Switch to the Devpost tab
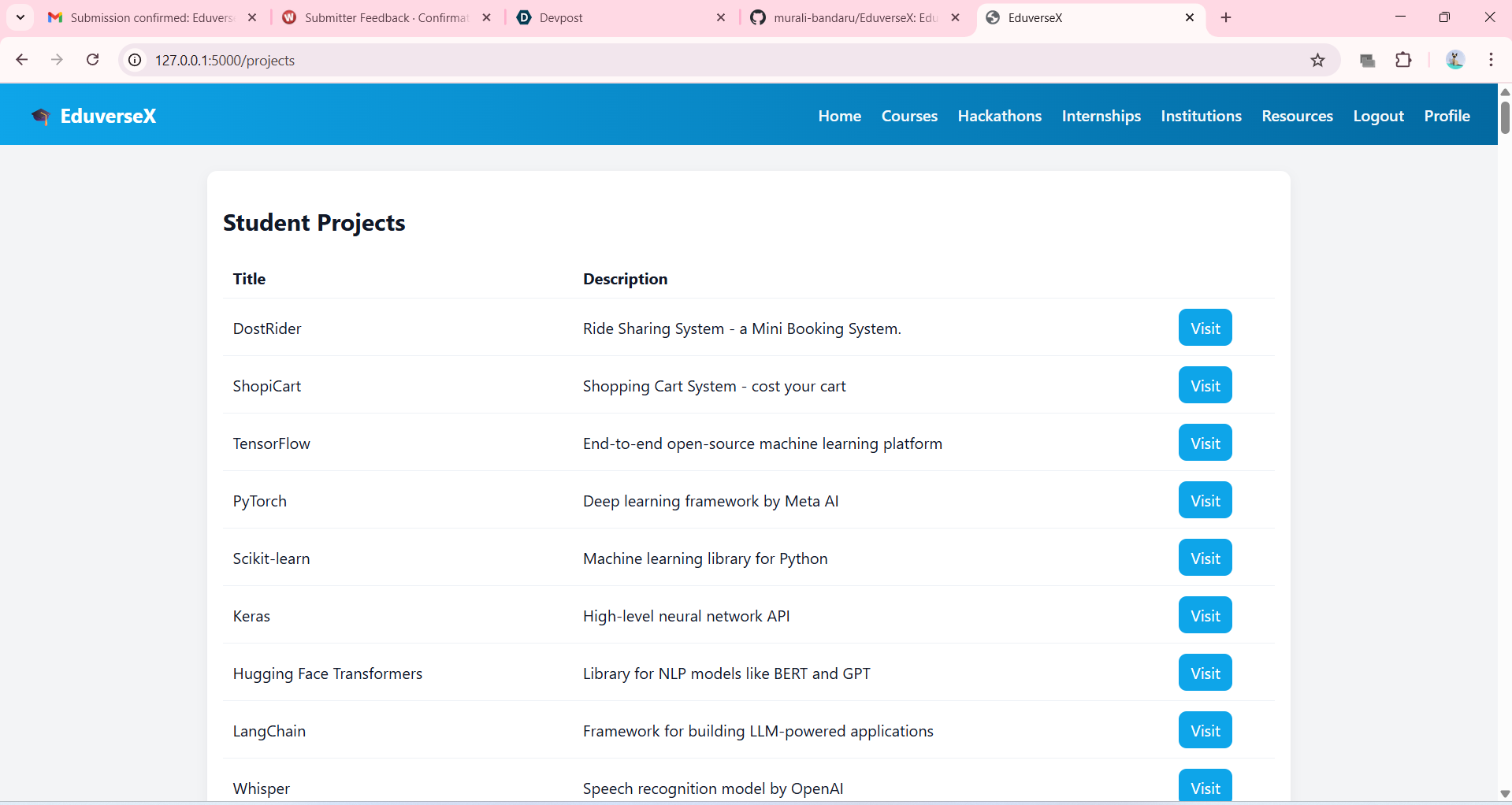This screenshot has width=1512, height=805. coord(621,17)
